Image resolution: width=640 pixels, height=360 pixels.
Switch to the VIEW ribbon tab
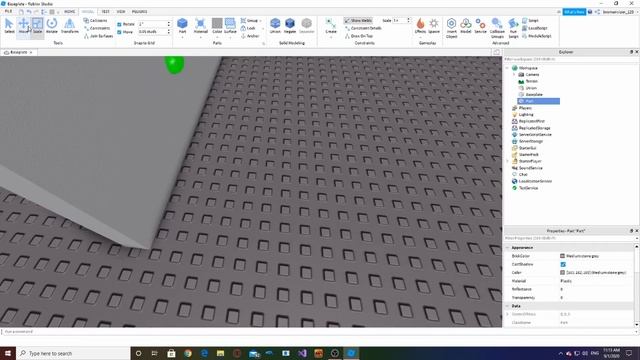121,11
